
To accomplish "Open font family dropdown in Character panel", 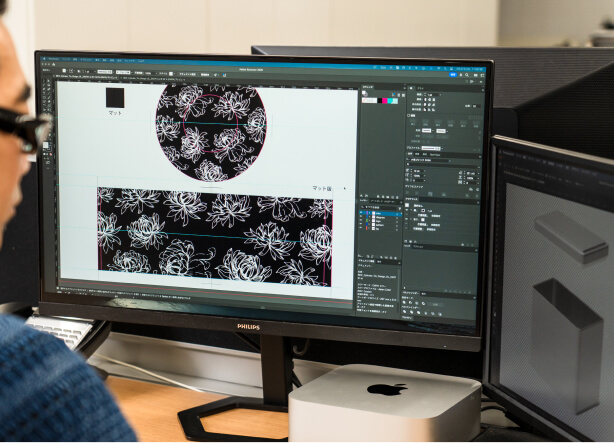I will click(x=450, y=161).
